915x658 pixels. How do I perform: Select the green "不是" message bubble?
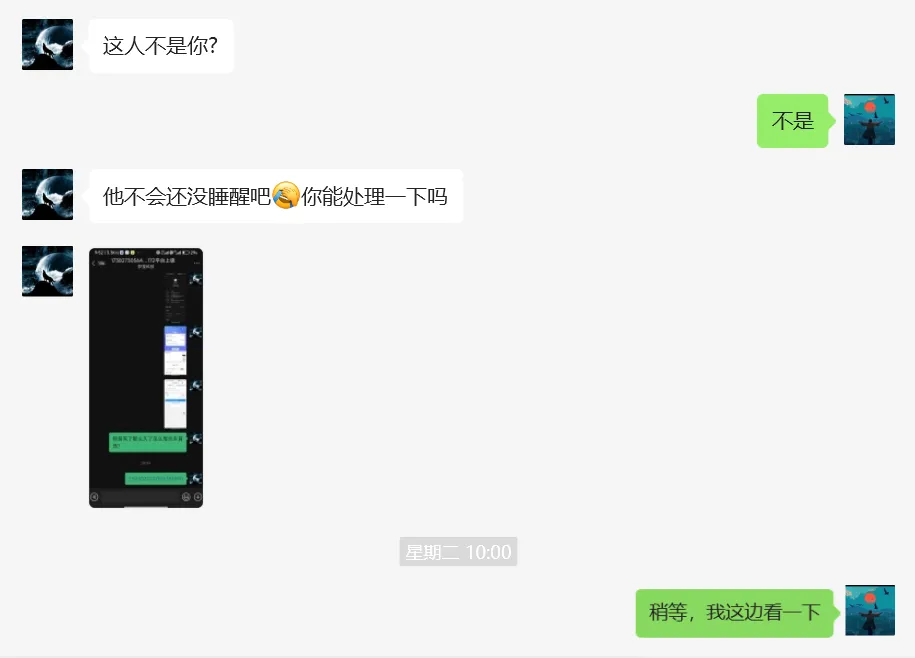click(792, 121)
